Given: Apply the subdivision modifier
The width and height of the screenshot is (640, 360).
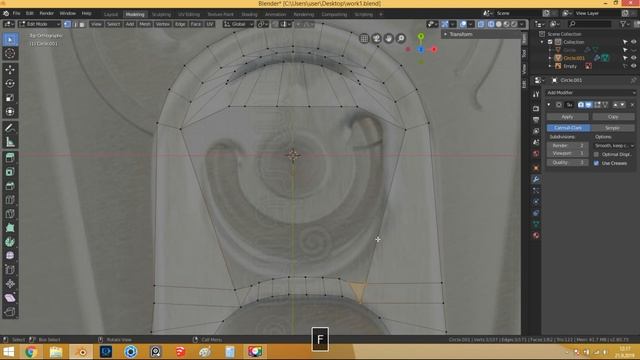Looking at the screenshot, I should point(567,117).
